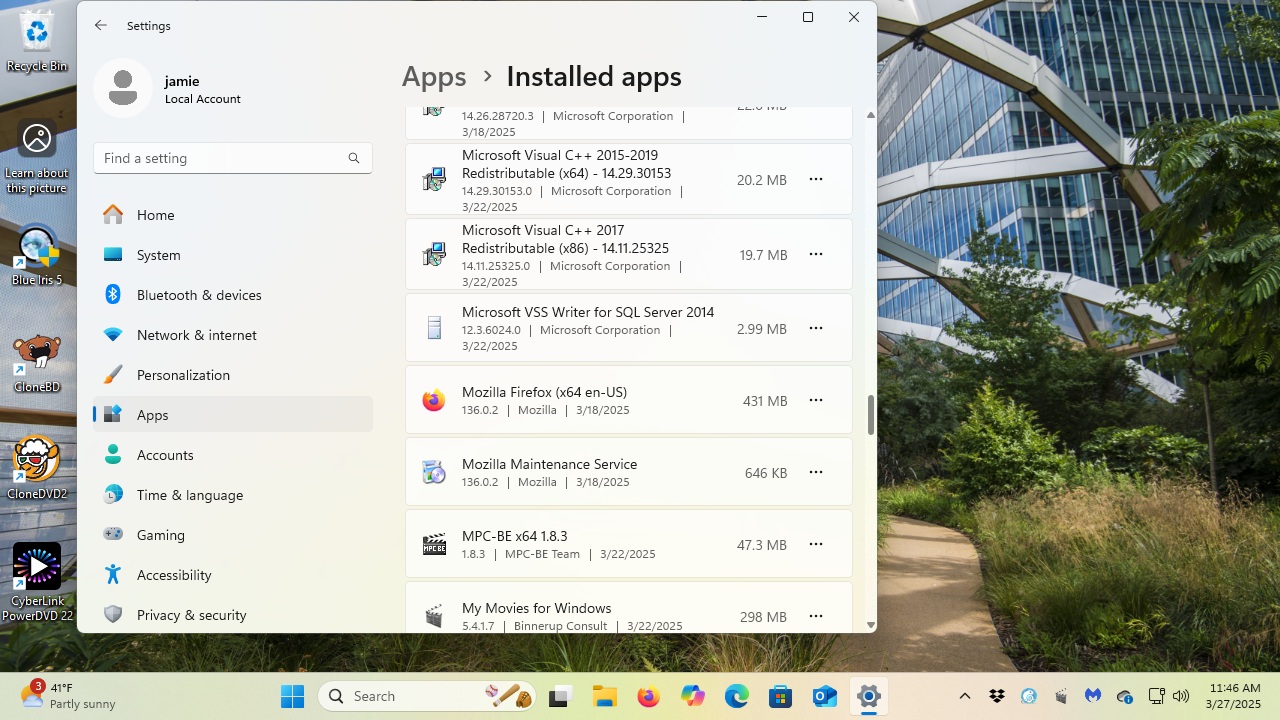Viewport: 1280px width, 720px height.
Task: Open options menu for Mozilla Firefox
Action: tap(816, 401)
